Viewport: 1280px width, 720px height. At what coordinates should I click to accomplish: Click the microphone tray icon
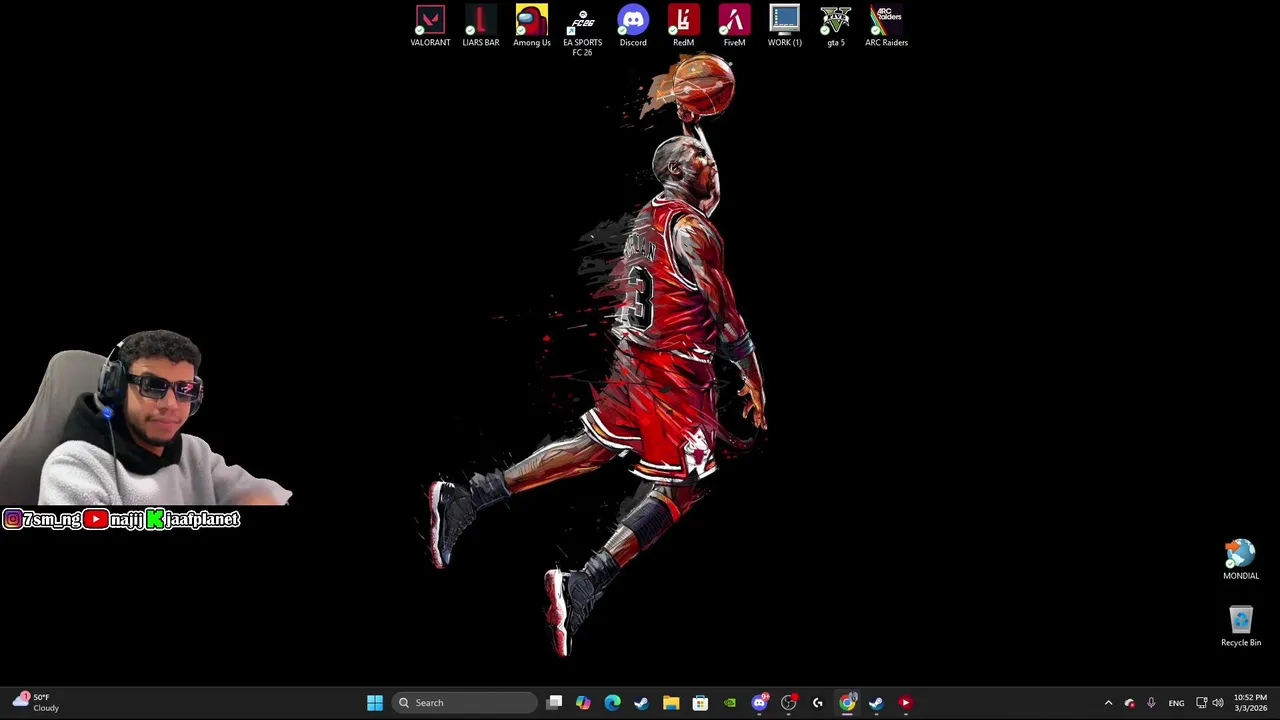click(1151, 703)
